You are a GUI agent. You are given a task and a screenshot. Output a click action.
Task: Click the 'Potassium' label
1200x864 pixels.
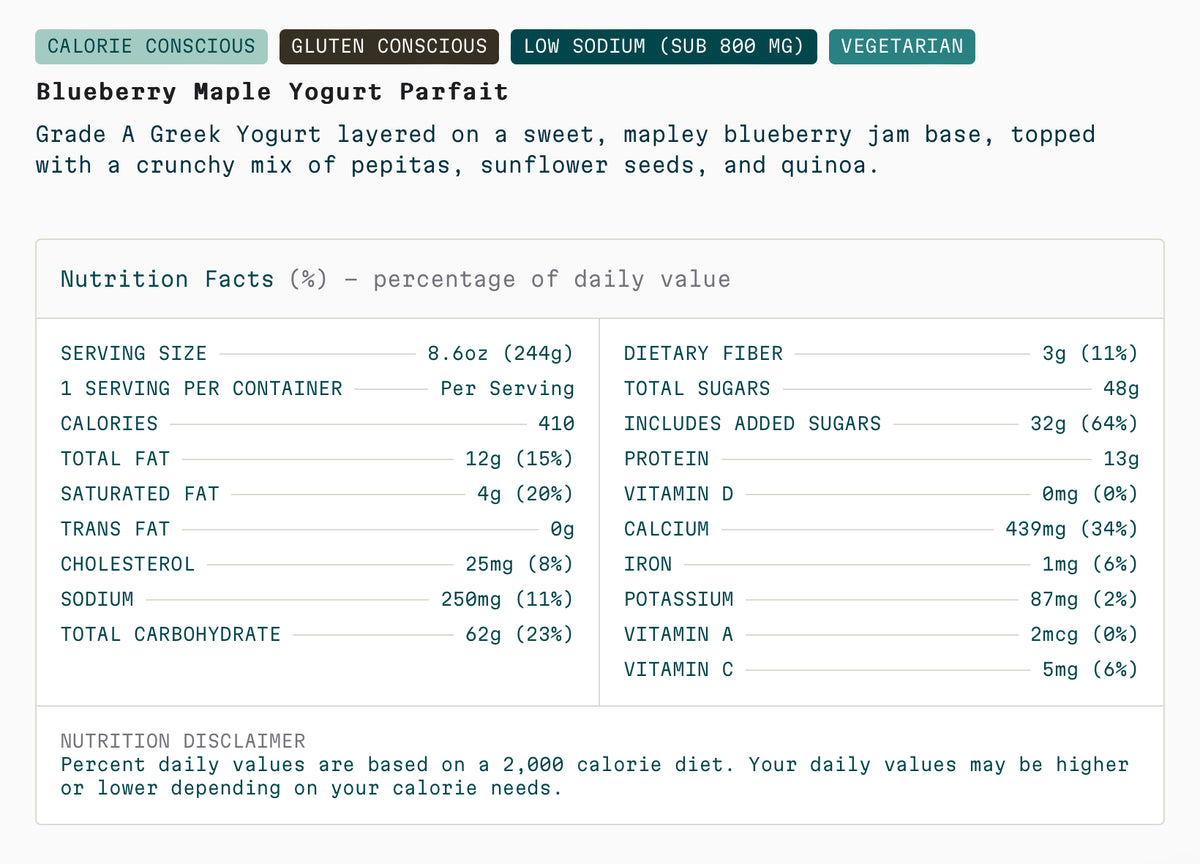click(x=679, y=599)
